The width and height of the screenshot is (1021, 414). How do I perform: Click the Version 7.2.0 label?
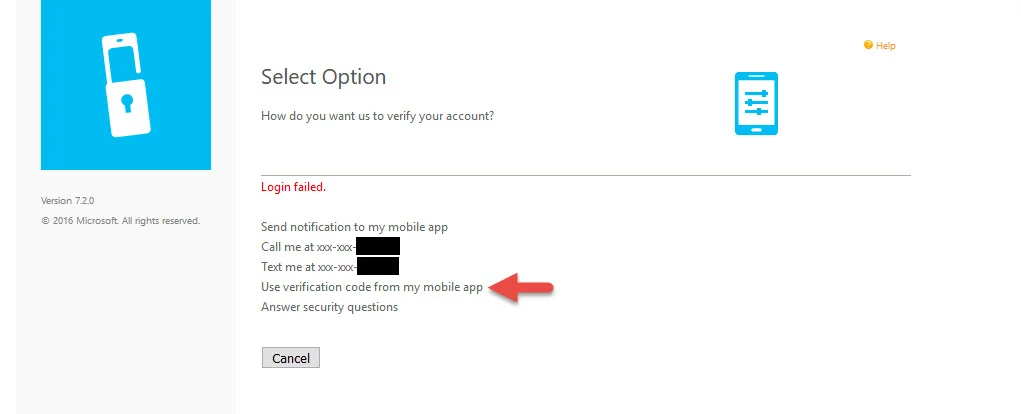tap(68, 200)
